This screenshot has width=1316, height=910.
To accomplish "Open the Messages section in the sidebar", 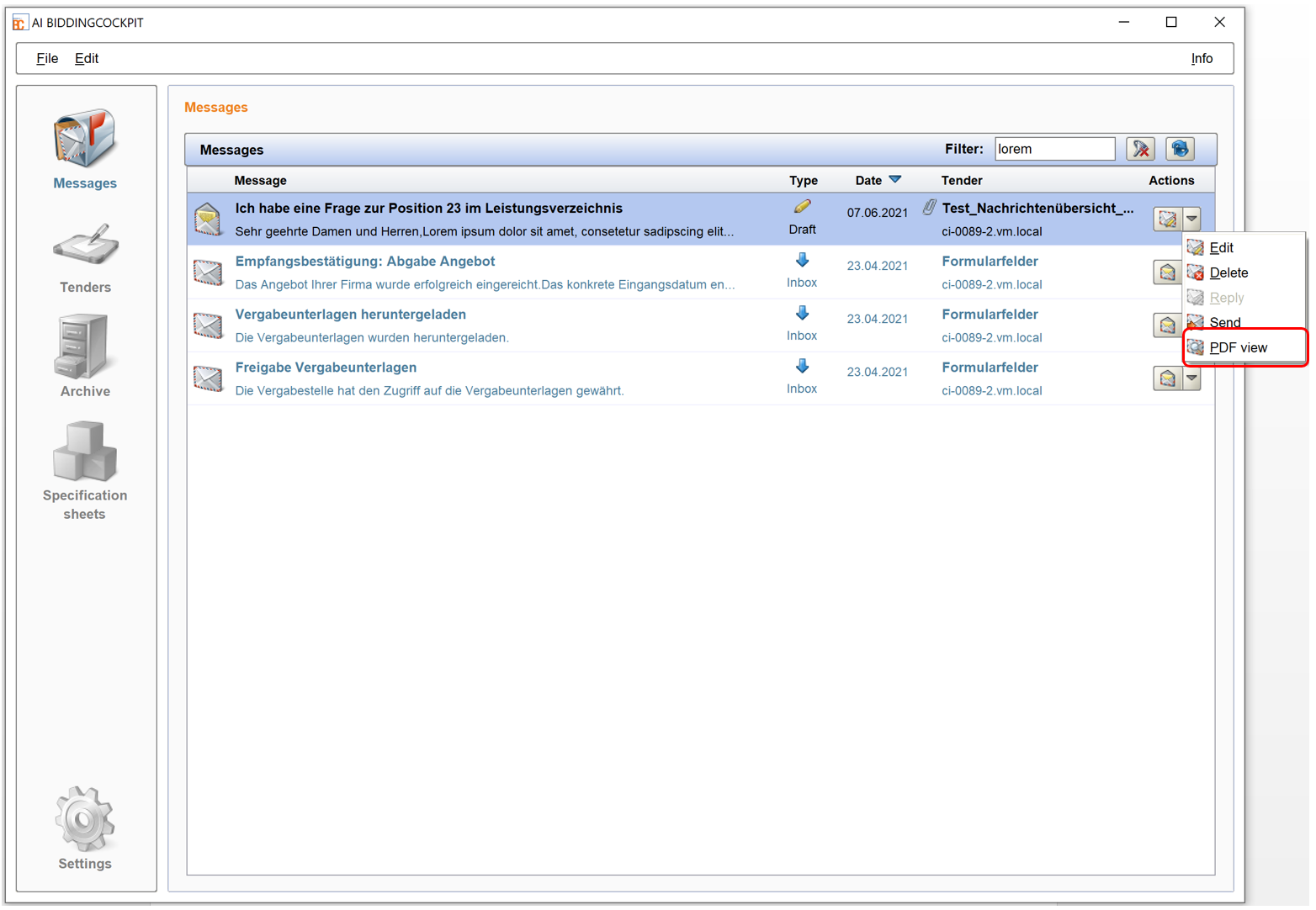I will pos(85,148).
